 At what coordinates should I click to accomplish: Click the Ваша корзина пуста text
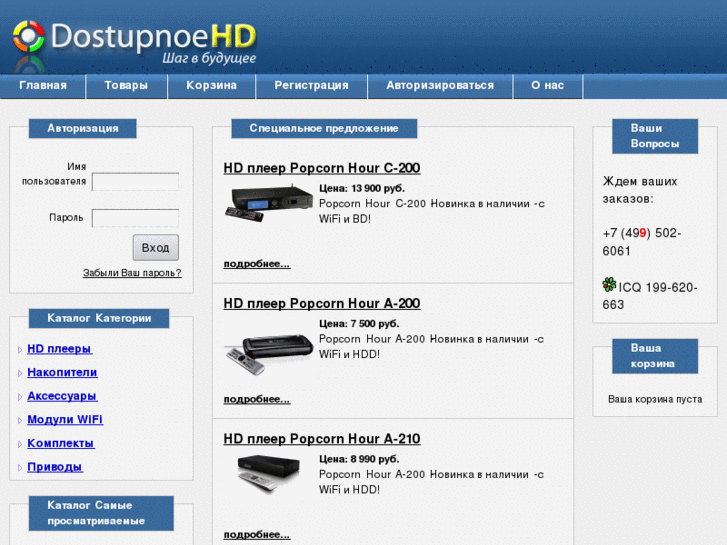(x=655, y=399)
